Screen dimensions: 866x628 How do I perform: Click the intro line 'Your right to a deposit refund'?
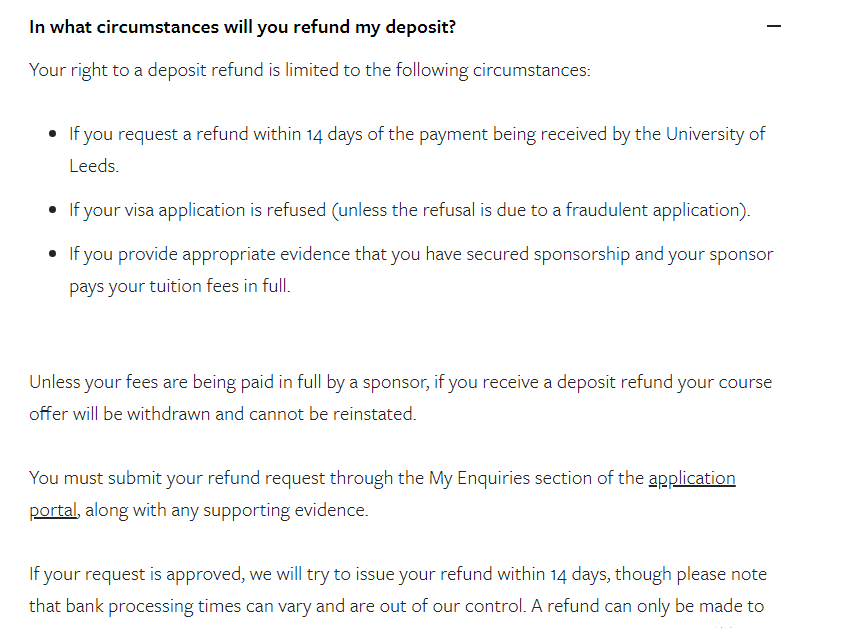point(310,70)
